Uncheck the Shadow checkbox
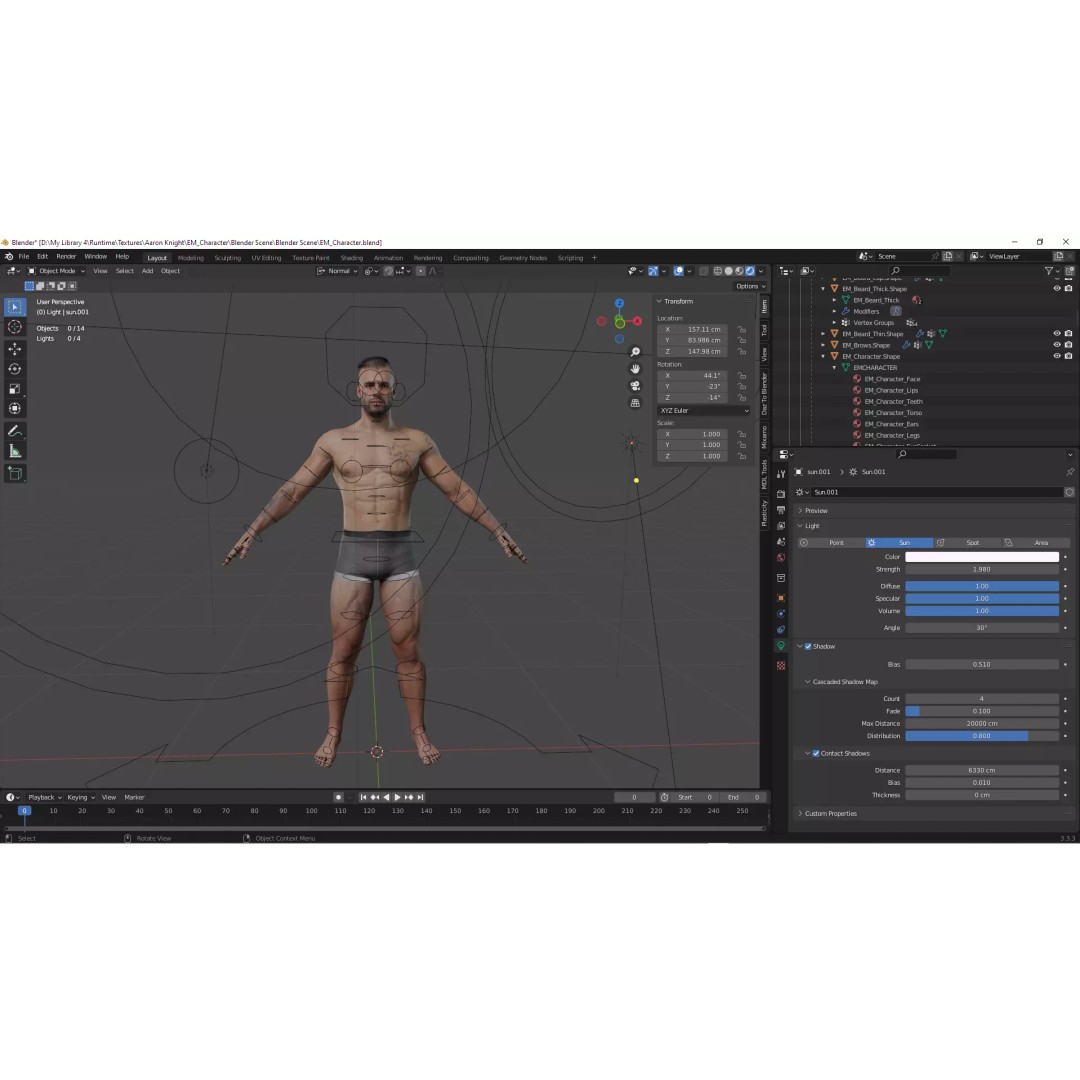 click(x=808, y=646)
